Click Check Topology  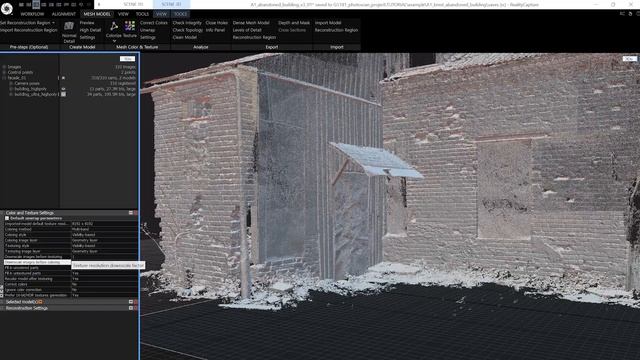pyautogui.click(x=188, y=30)
